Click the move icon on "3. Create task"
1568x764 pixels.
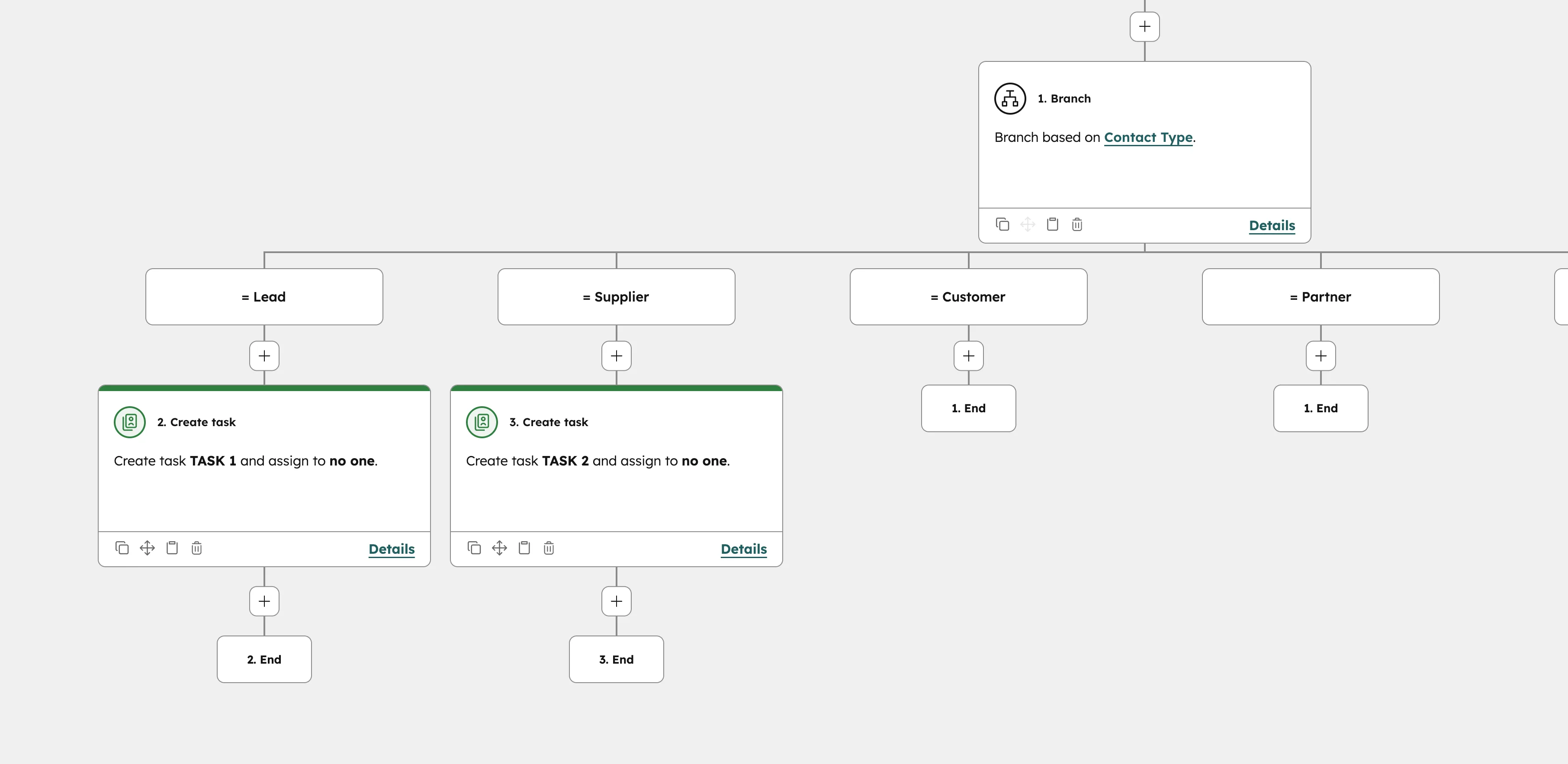tap(499, 548)
